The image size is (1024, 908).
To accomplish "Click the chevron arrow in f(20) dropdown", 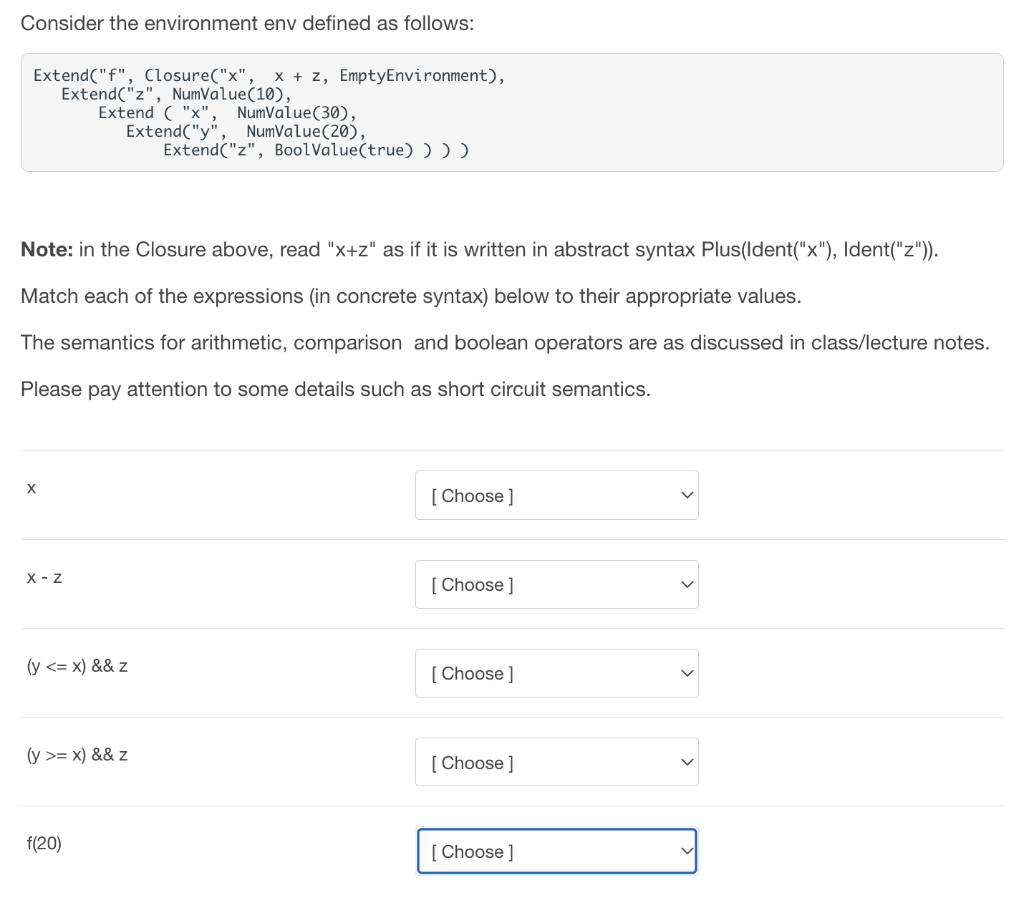I will click(x=686, y=851).
